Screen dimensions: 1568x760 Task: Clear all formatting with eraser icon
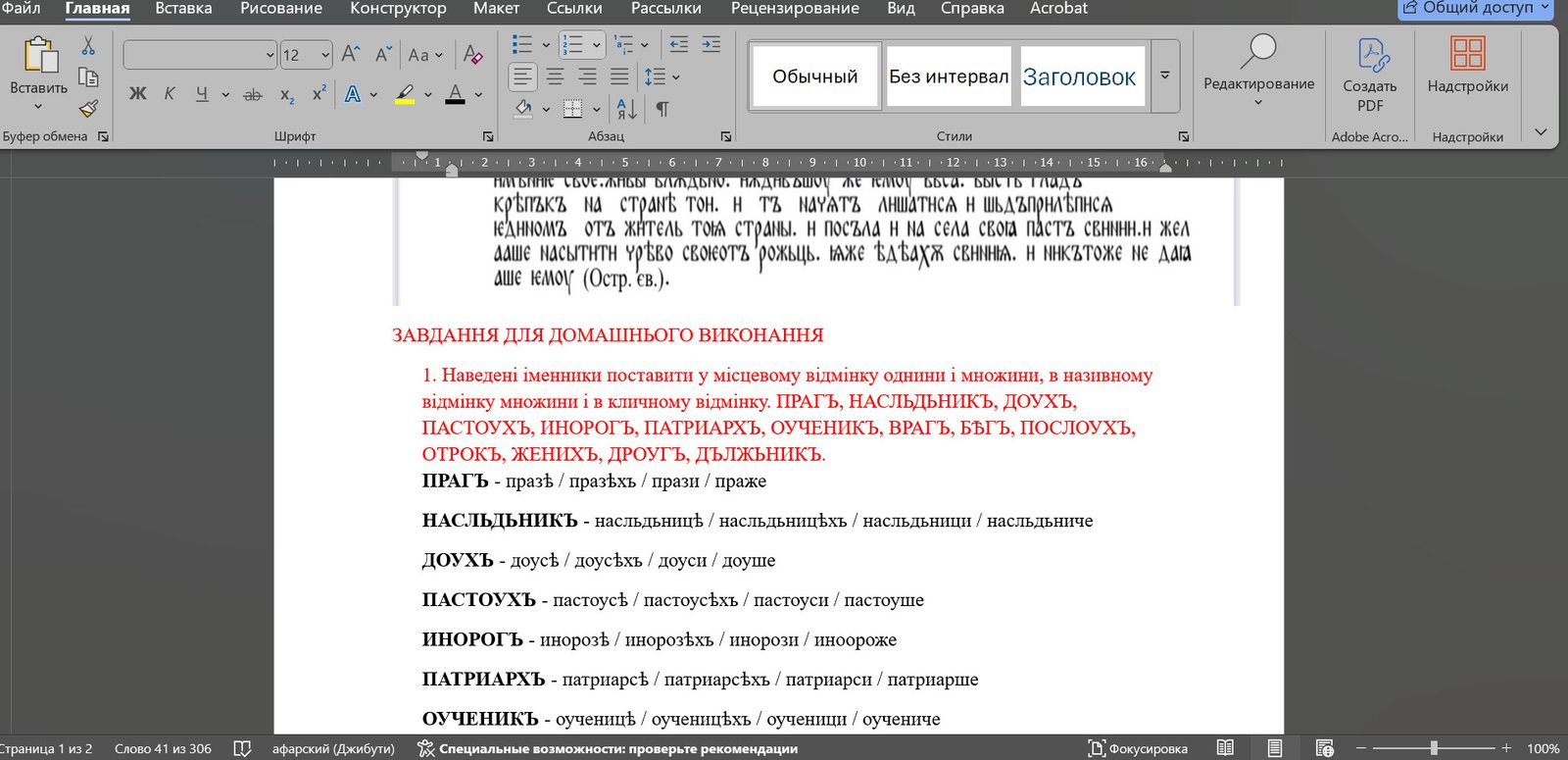pyautogui.click(x=472, y=55)
